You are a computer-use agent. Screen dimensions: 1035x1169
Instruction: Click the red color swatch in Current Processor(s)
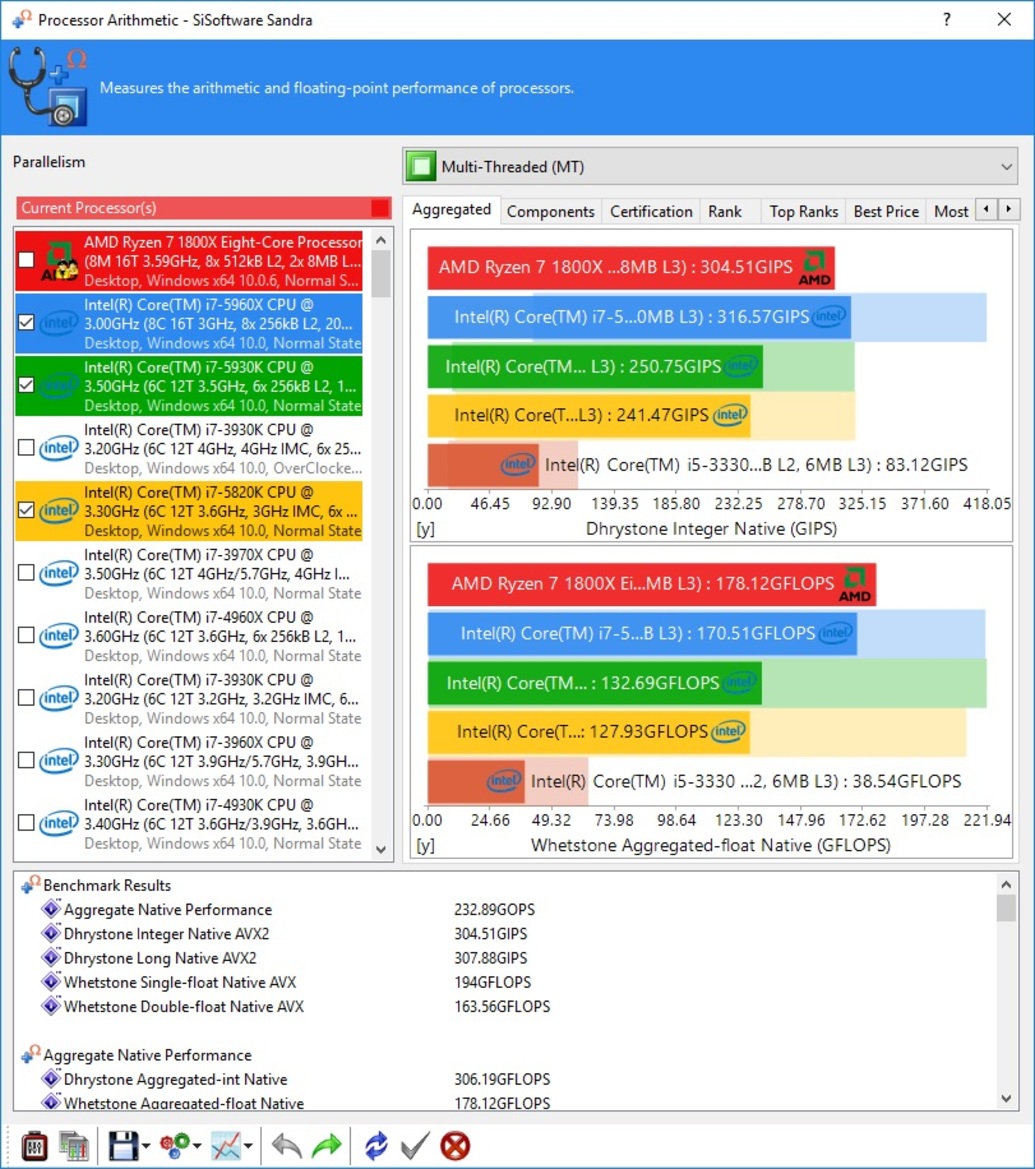(x=380, y=208)
